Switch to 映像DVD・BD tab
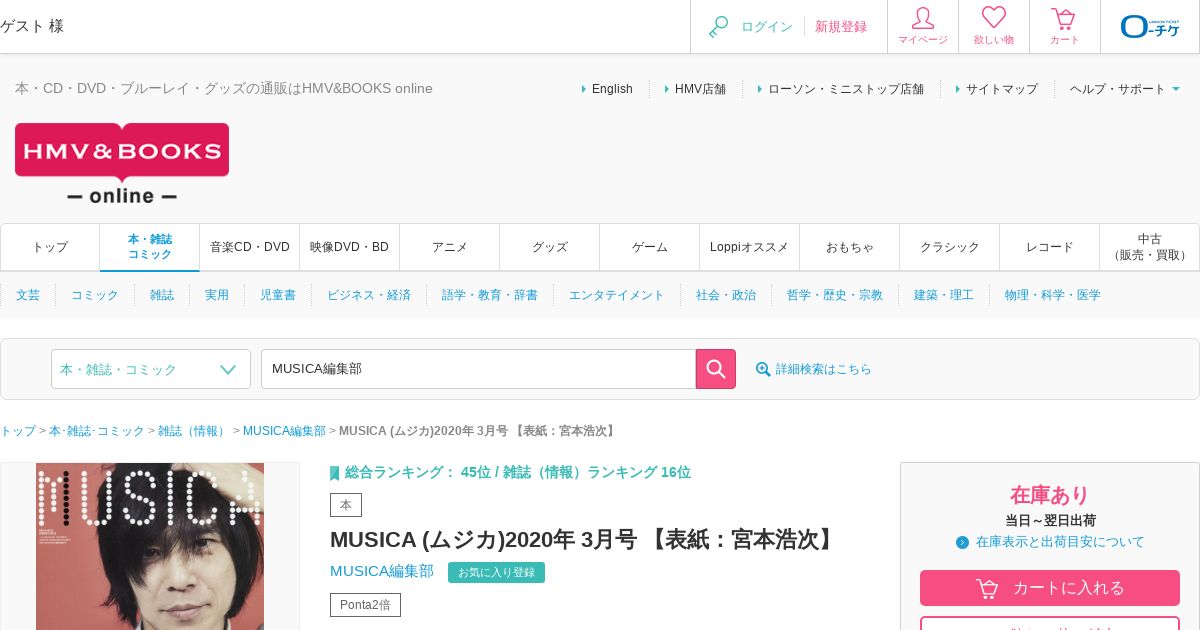Viewport: 1200px width, 630px height. point(350,247)
